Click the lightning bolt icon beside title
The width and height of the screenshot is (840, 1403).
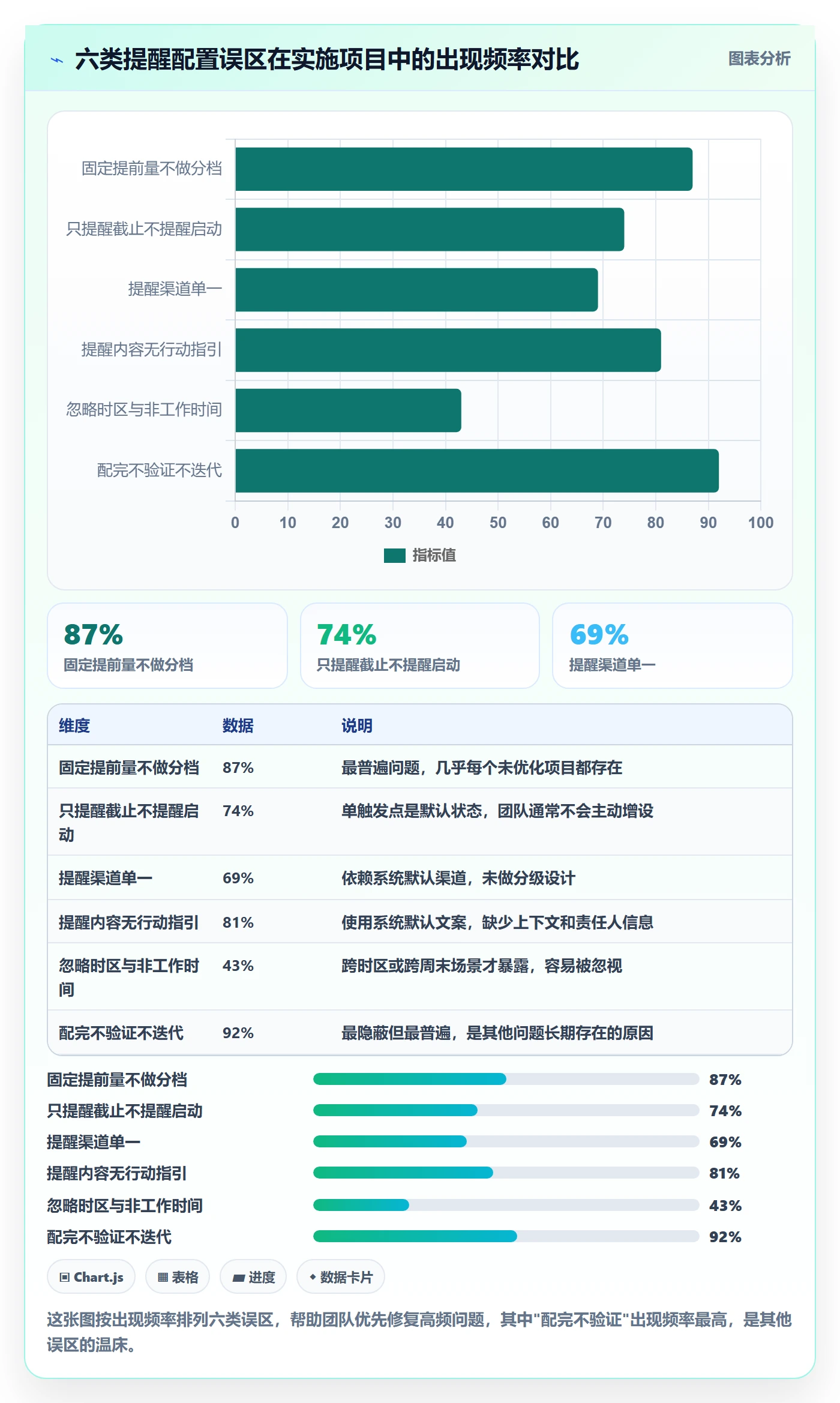(x=57, y=60)
